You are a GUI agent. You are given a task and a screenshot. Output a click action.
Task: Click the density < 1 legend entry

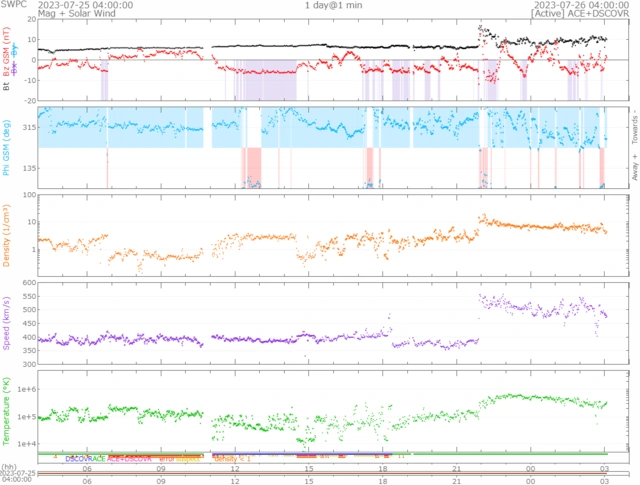click(x=232, y=459)
